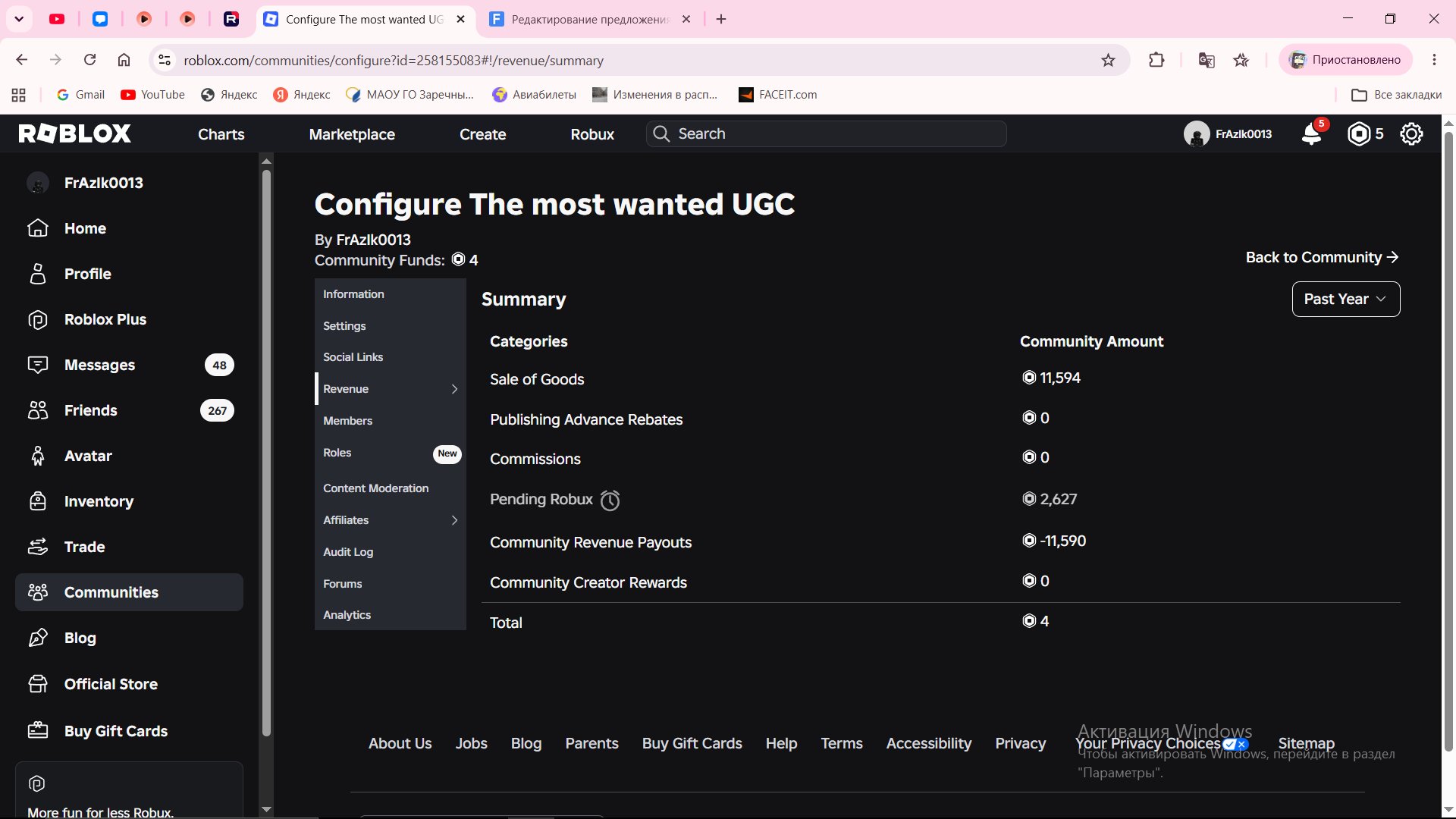This screenshot has height=819, width=1456.
Task: Click the Sitemap footer link
Action: coord(1306,743)
